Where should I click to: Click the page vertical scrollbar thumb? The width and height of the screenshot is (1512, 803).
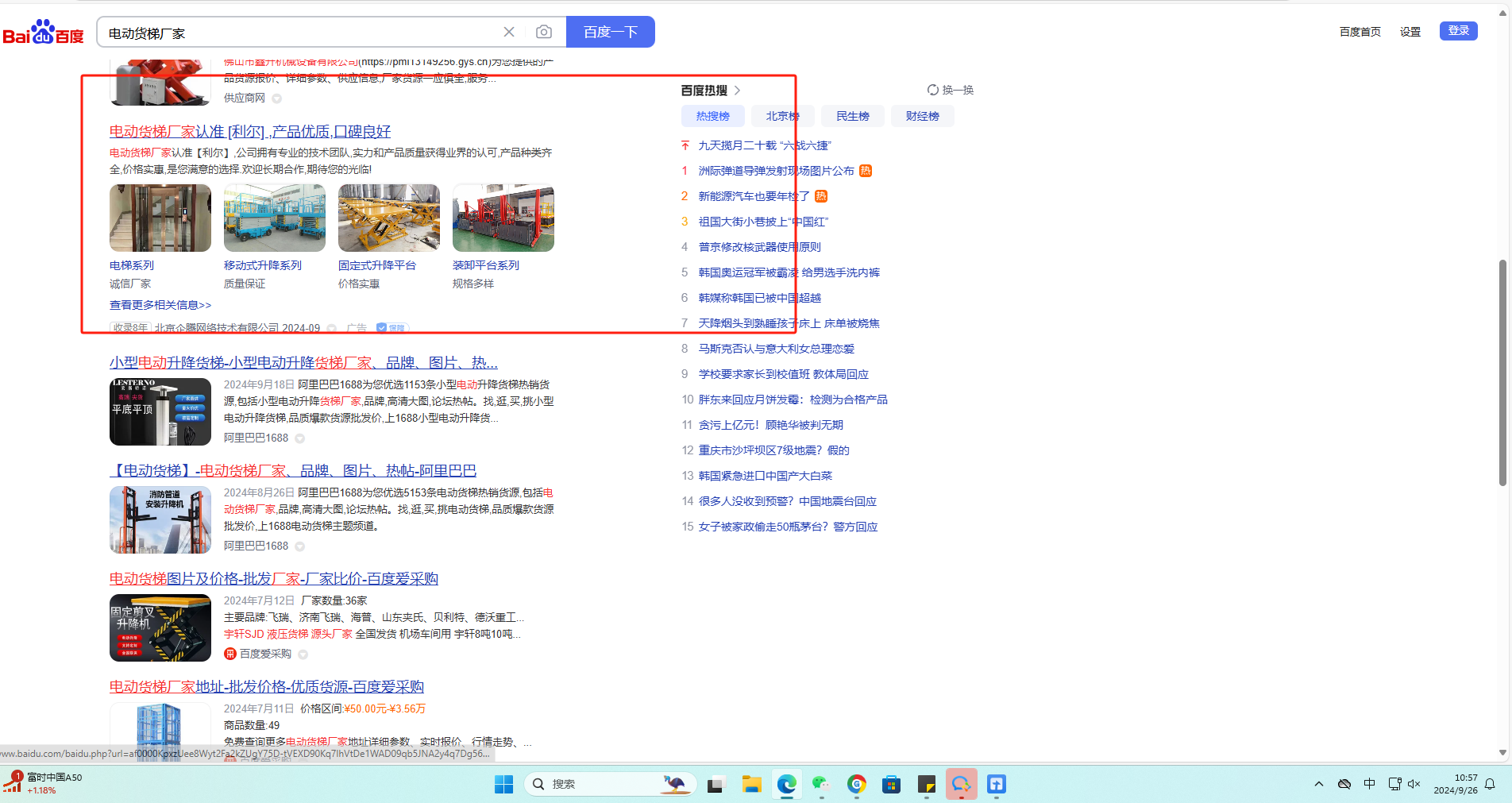[x=1502, y=372]
